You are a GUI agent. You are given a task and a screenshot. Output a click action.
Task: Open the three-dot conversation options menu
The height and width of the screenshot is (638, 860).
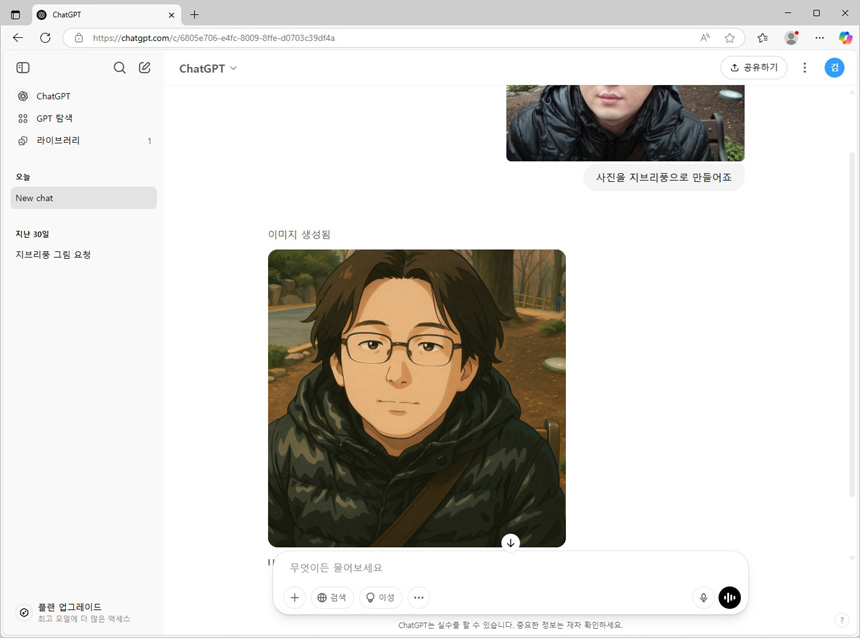tap(805, 68)
